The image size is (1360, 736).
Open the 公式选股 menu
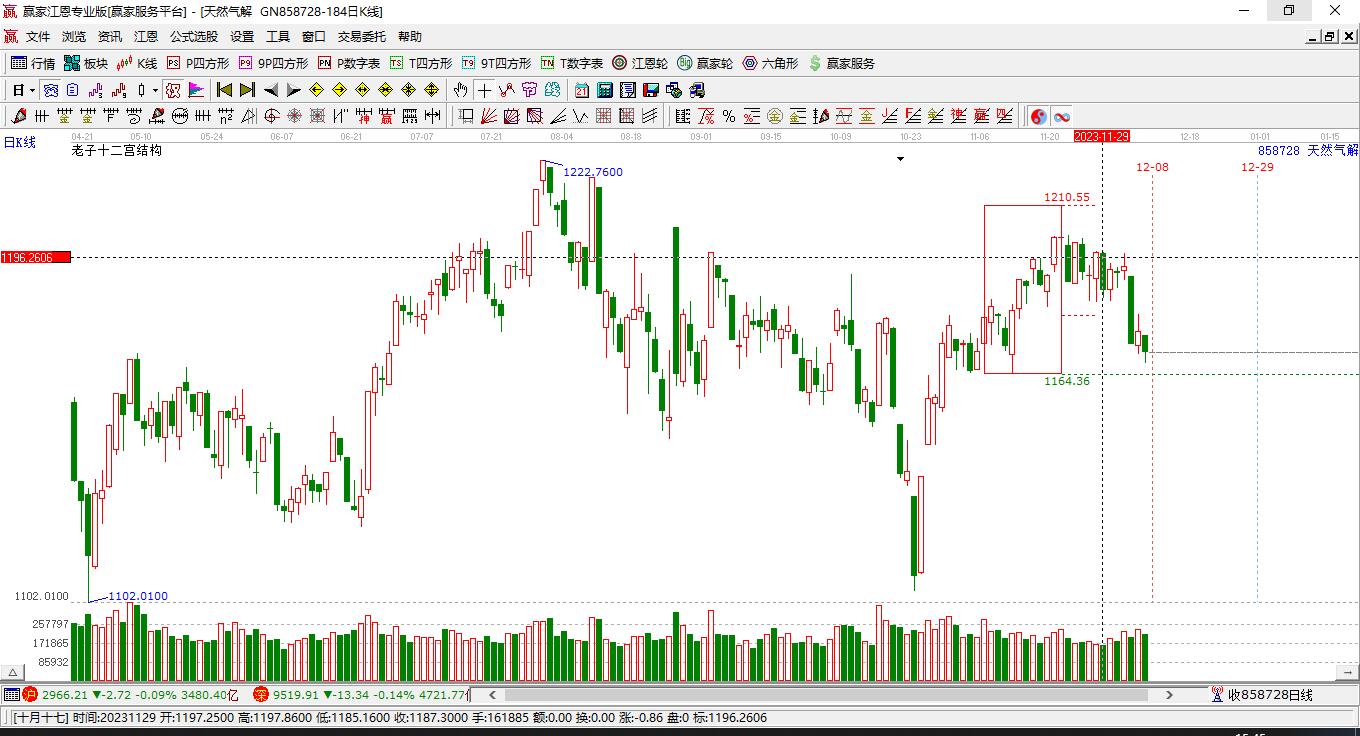[194, 37]
